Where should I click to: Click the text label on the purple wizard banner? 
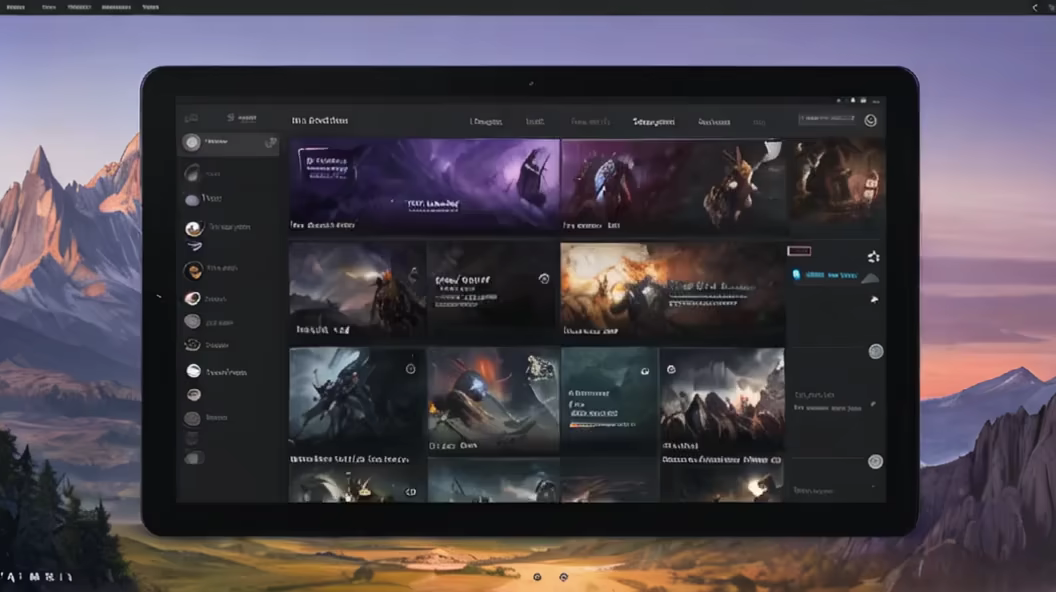430,203
